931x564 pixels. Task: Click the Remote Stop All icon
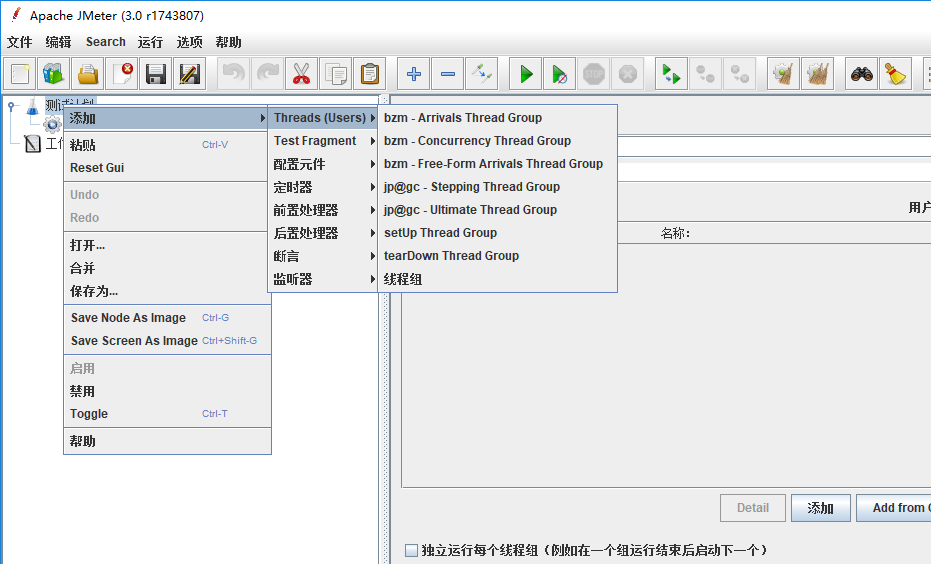705,74
